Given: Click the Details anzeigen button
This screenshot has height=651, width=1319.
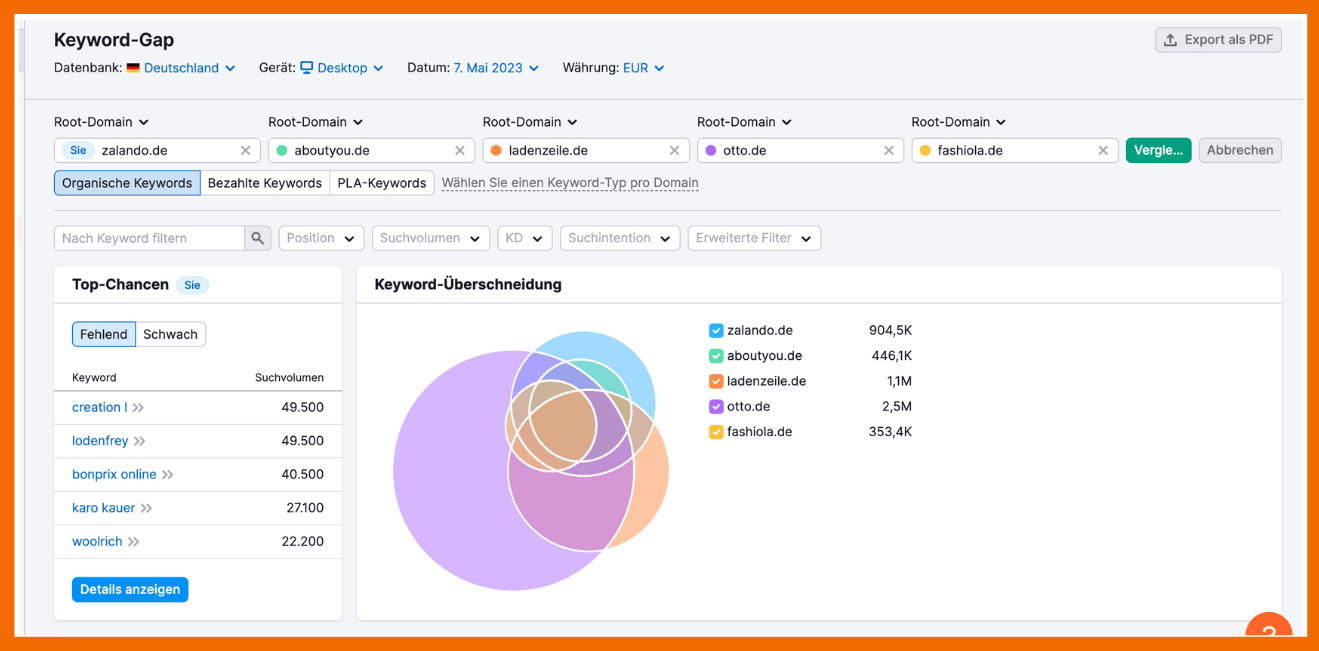Looking at the screenshot, I should point(130,590).
